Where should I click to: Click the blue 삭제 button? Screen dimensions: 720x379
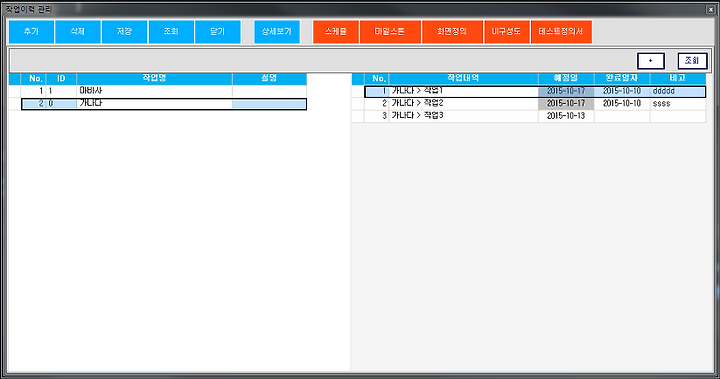(78, 32)
